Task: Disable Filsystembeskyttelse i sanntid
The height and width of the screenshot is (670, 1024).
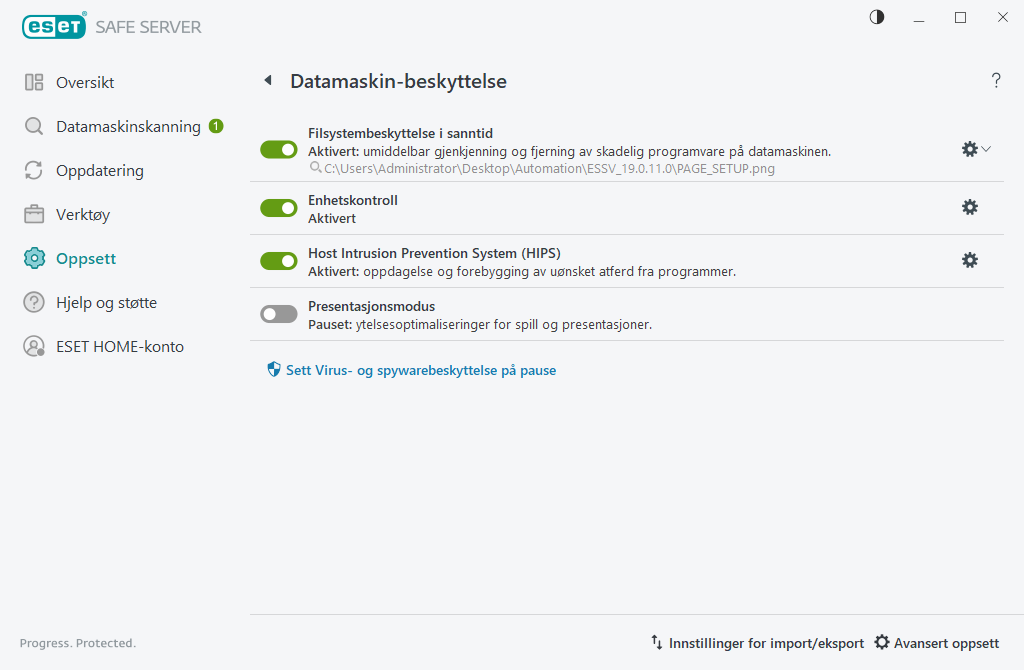Action: click(278, 149)
